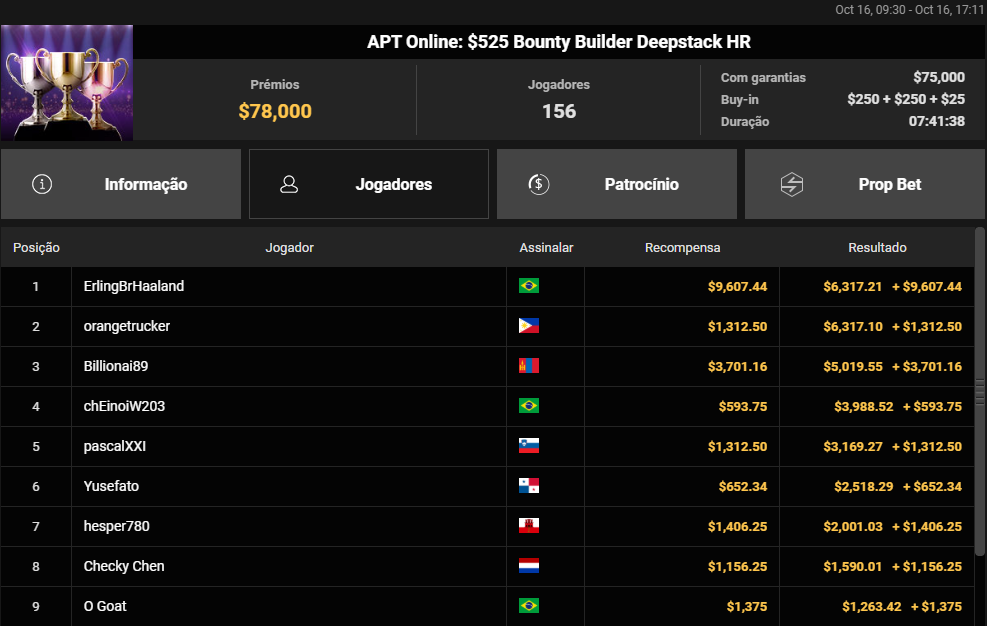Click the duration 07:41:38
This screenshot has height=626, width=987.
click(937, 121)
